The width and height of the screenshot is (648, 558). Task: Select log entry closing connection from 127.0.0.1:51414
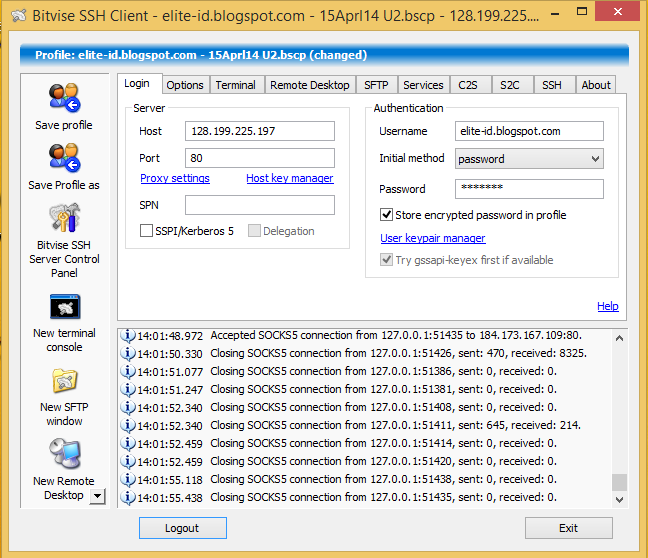tap(364, 444)
